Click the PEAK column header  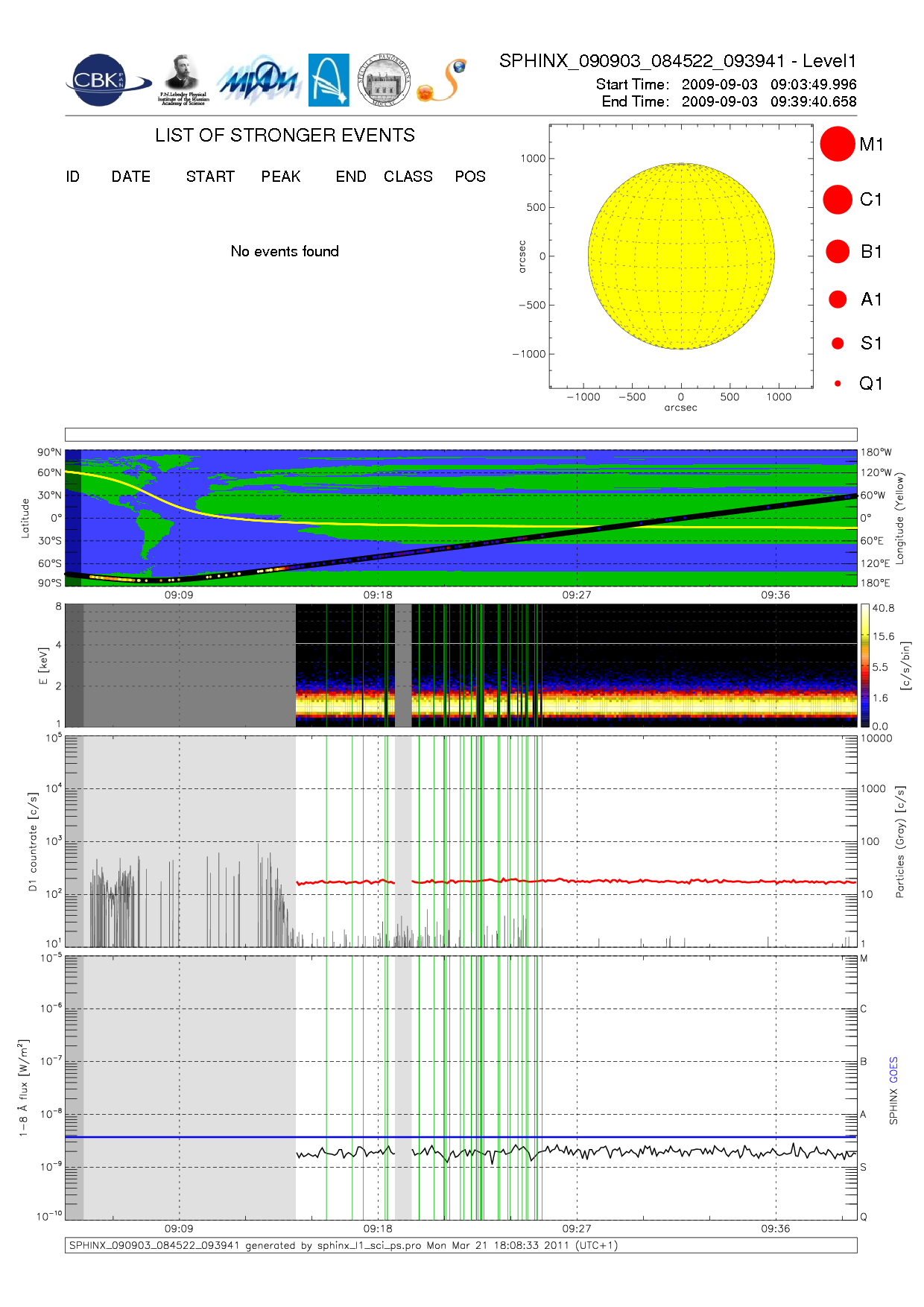tap(281, 177)
